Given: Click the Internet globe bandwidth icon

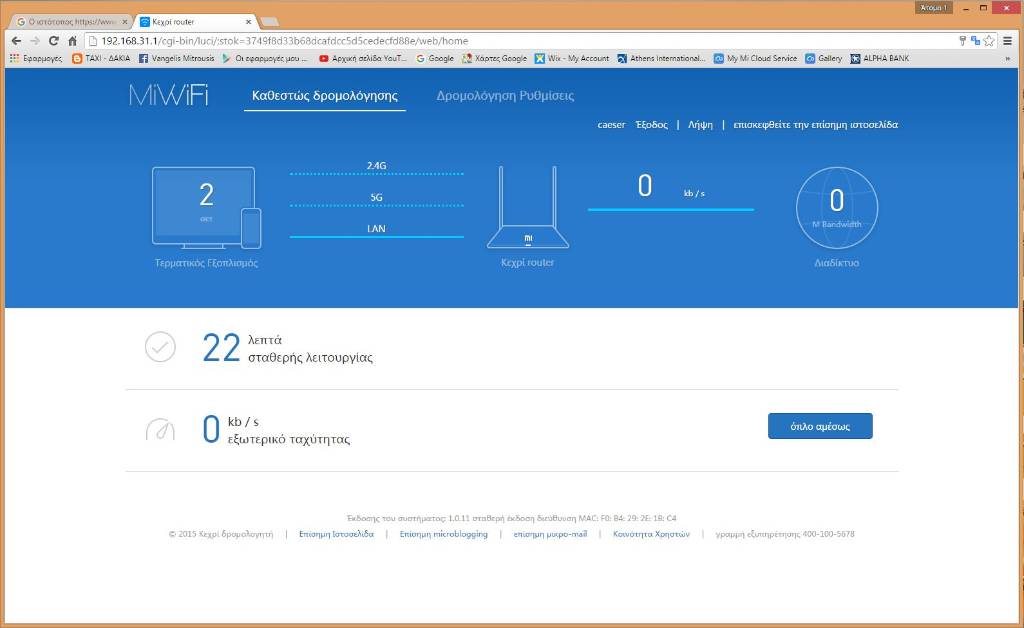Looking at the screenshot, I should click(836, 207).
